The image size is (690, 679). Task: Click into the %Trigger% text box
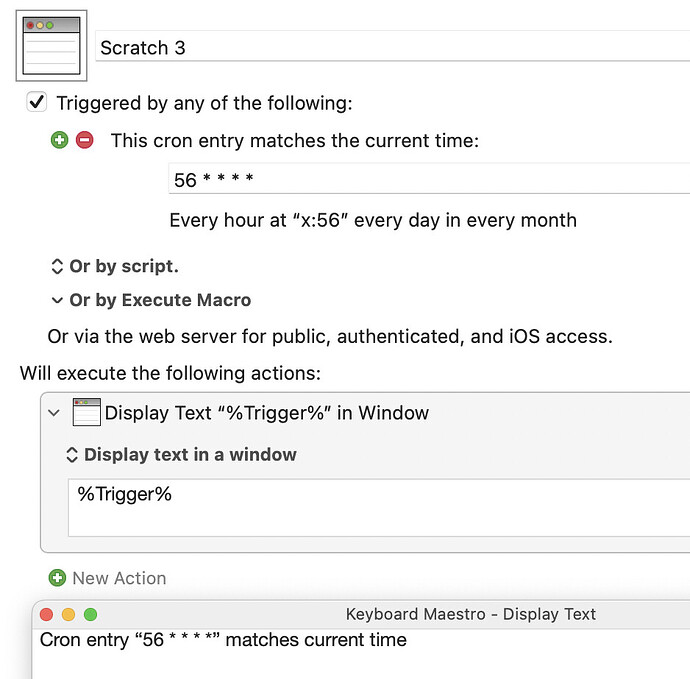380,509
